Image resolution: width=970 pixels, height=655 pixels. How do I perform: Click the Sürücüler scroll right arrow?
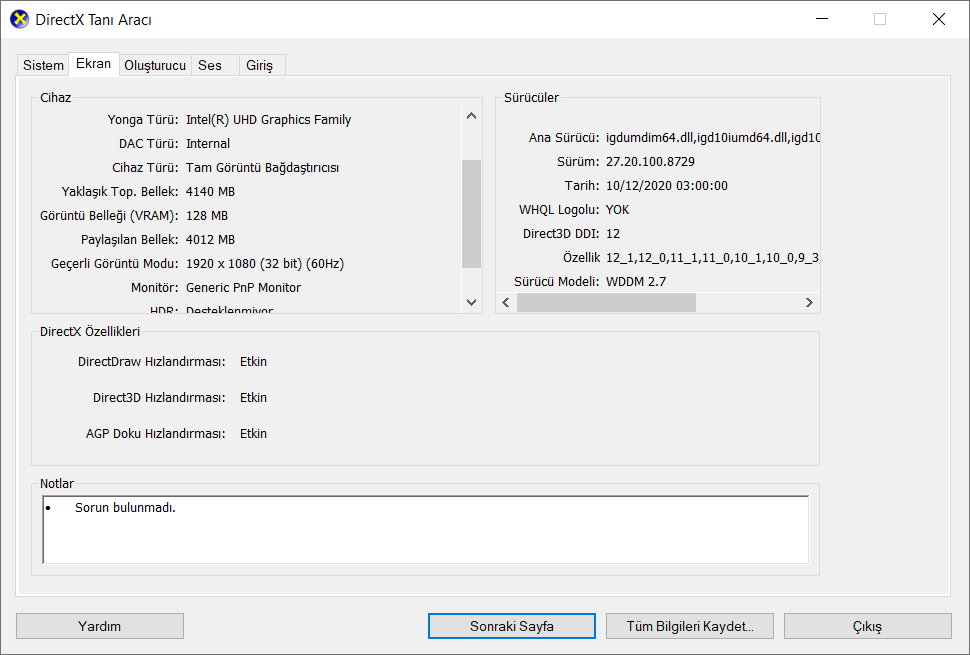(x=809, y=302)
